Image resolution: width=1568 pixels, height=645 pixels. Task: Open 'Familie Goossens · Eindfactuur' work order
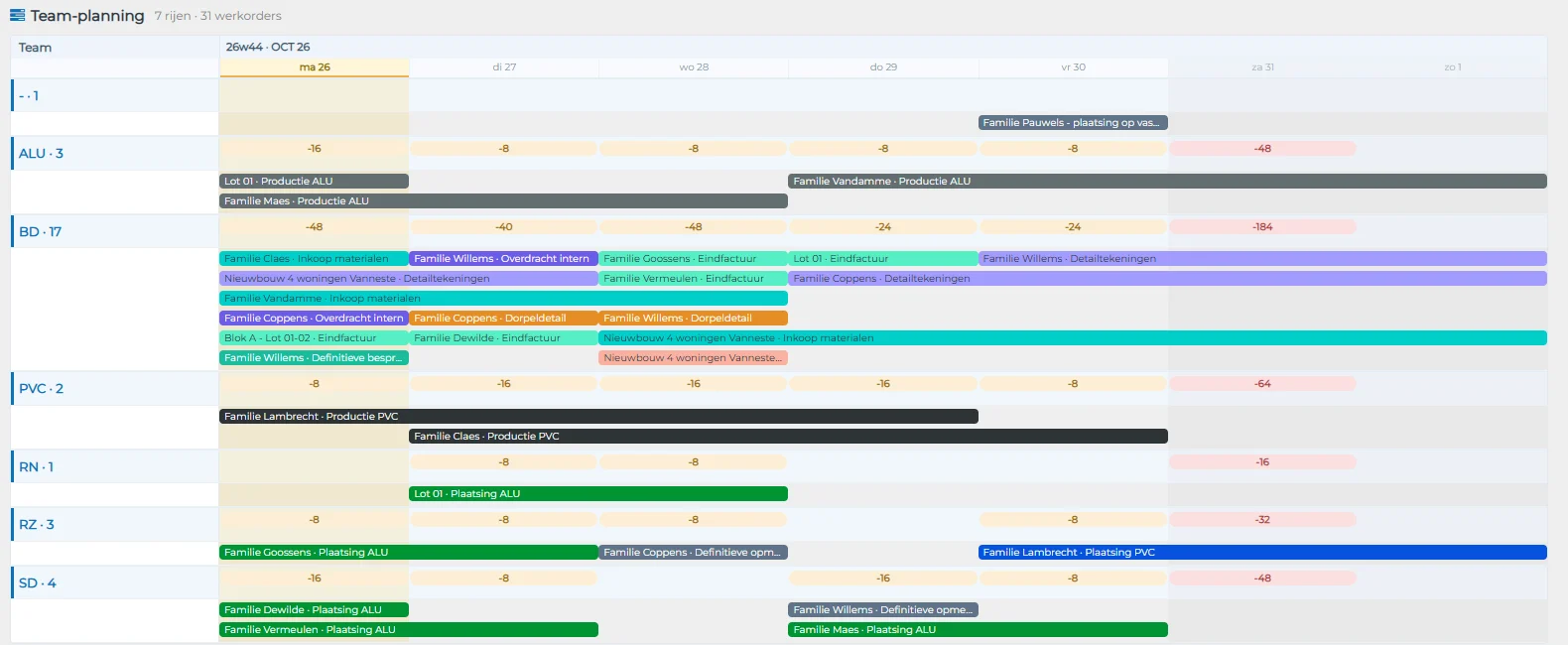(693, 259)
